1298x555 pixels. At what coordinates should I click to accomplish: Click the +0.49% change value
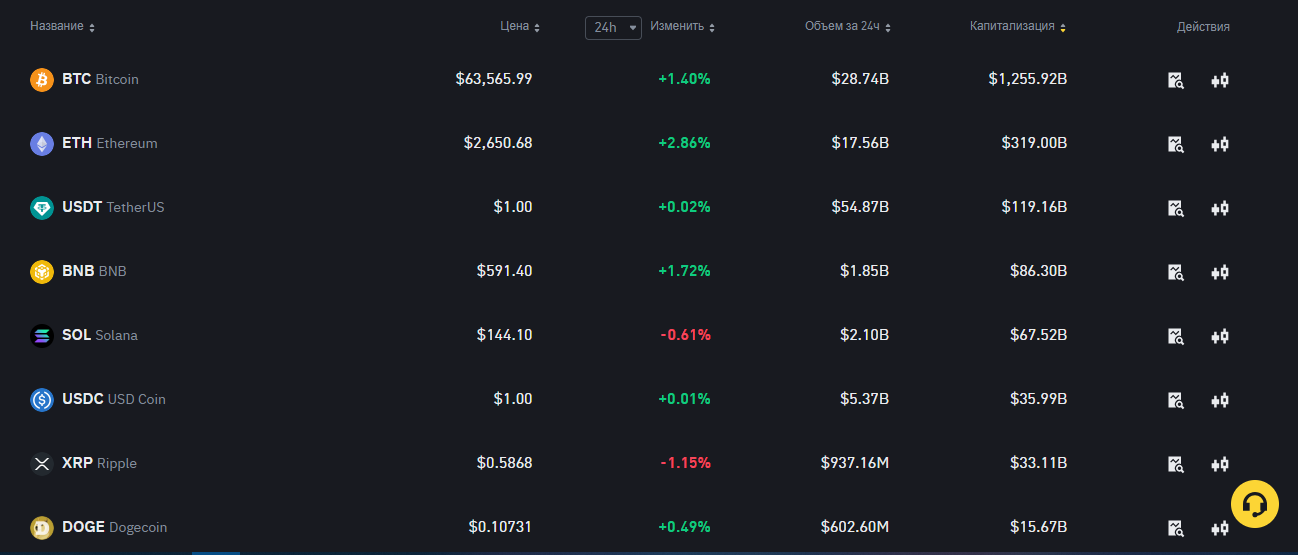point(684,527)
